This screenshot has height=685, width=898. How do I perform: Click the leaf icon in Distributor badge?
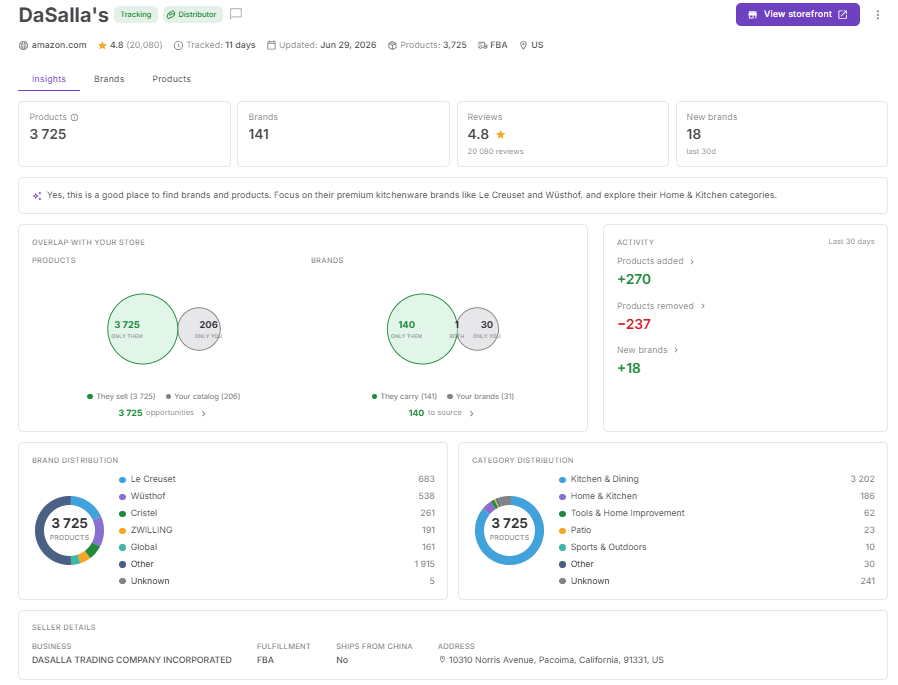point(171,15)
